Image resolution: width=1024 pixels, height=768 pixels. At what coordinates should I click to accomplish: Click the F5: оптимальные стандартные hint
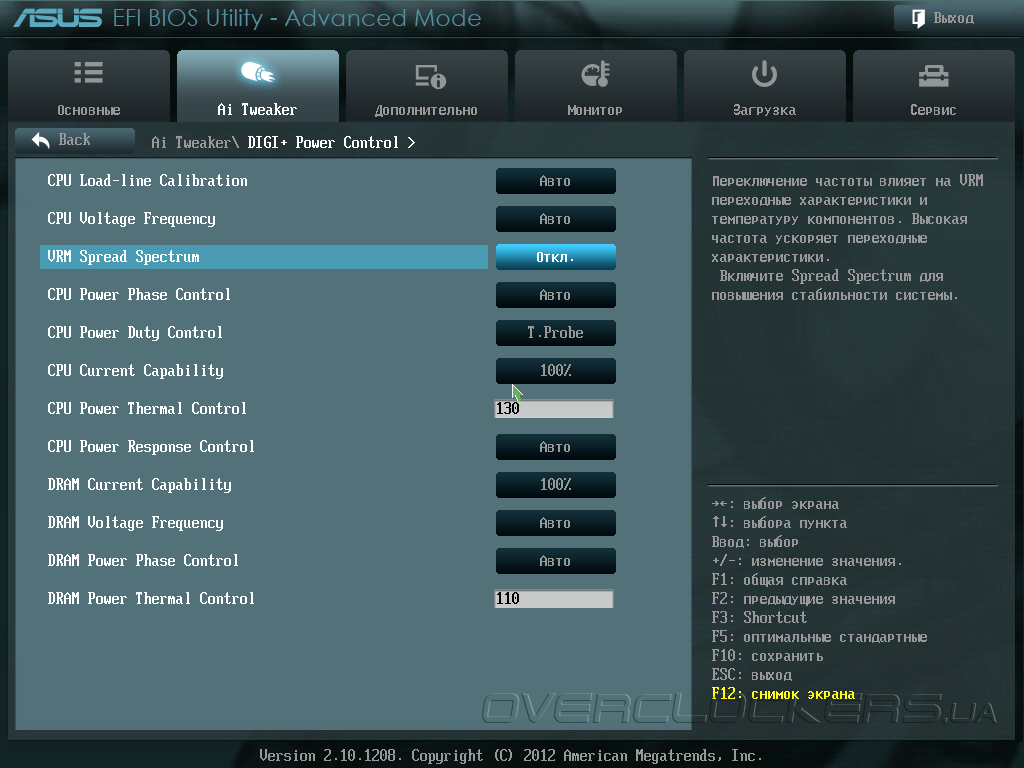point(819,637)
